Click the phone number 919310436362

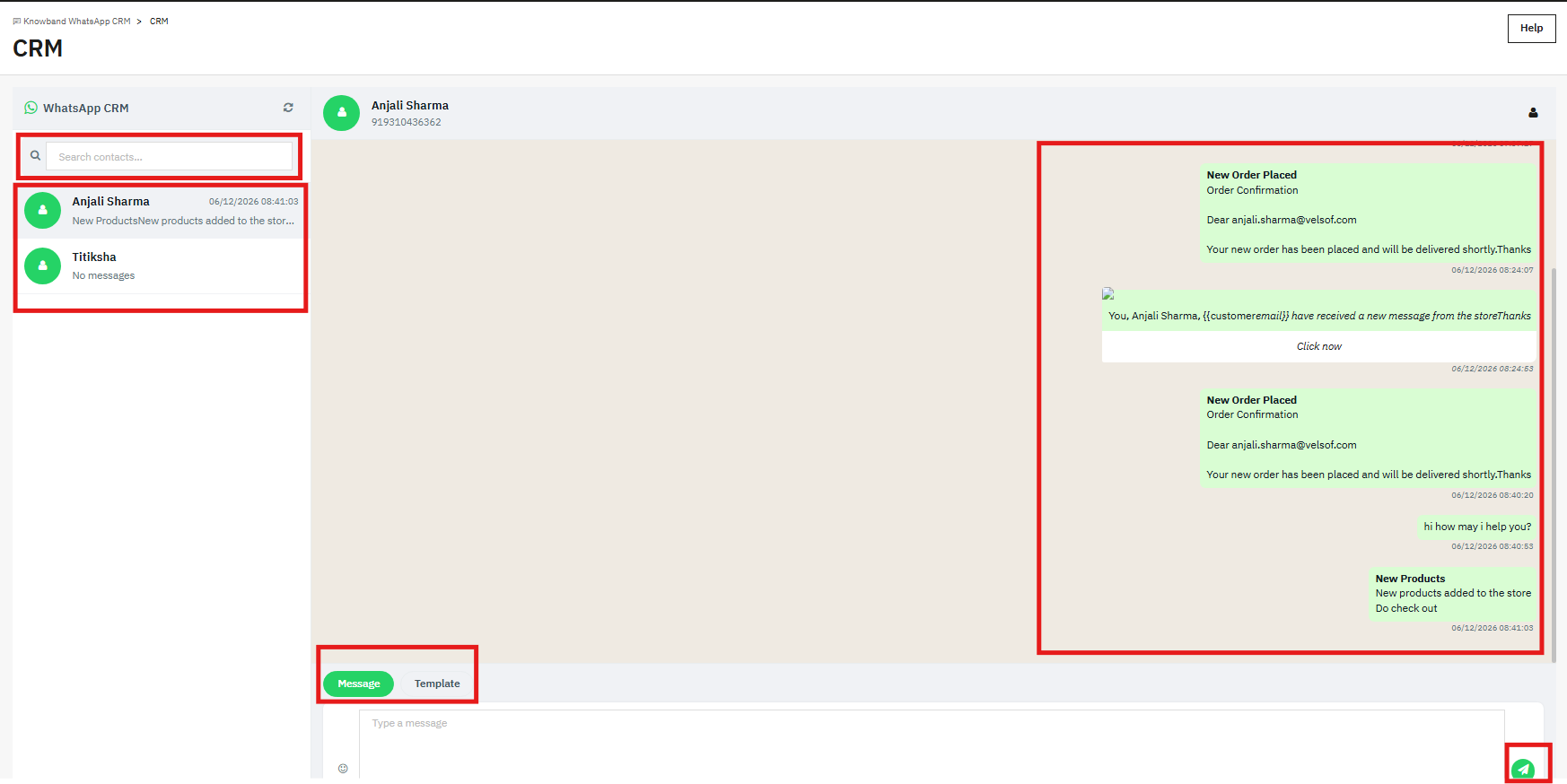tap(407, 122)
